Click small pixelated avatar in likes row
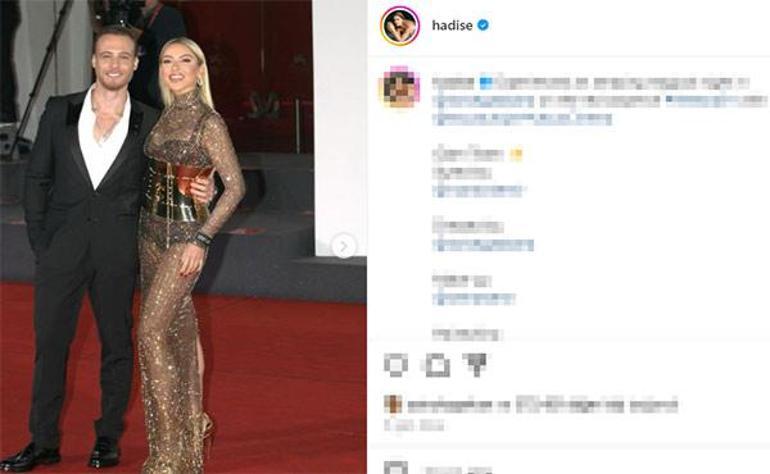 coord(393,405)
